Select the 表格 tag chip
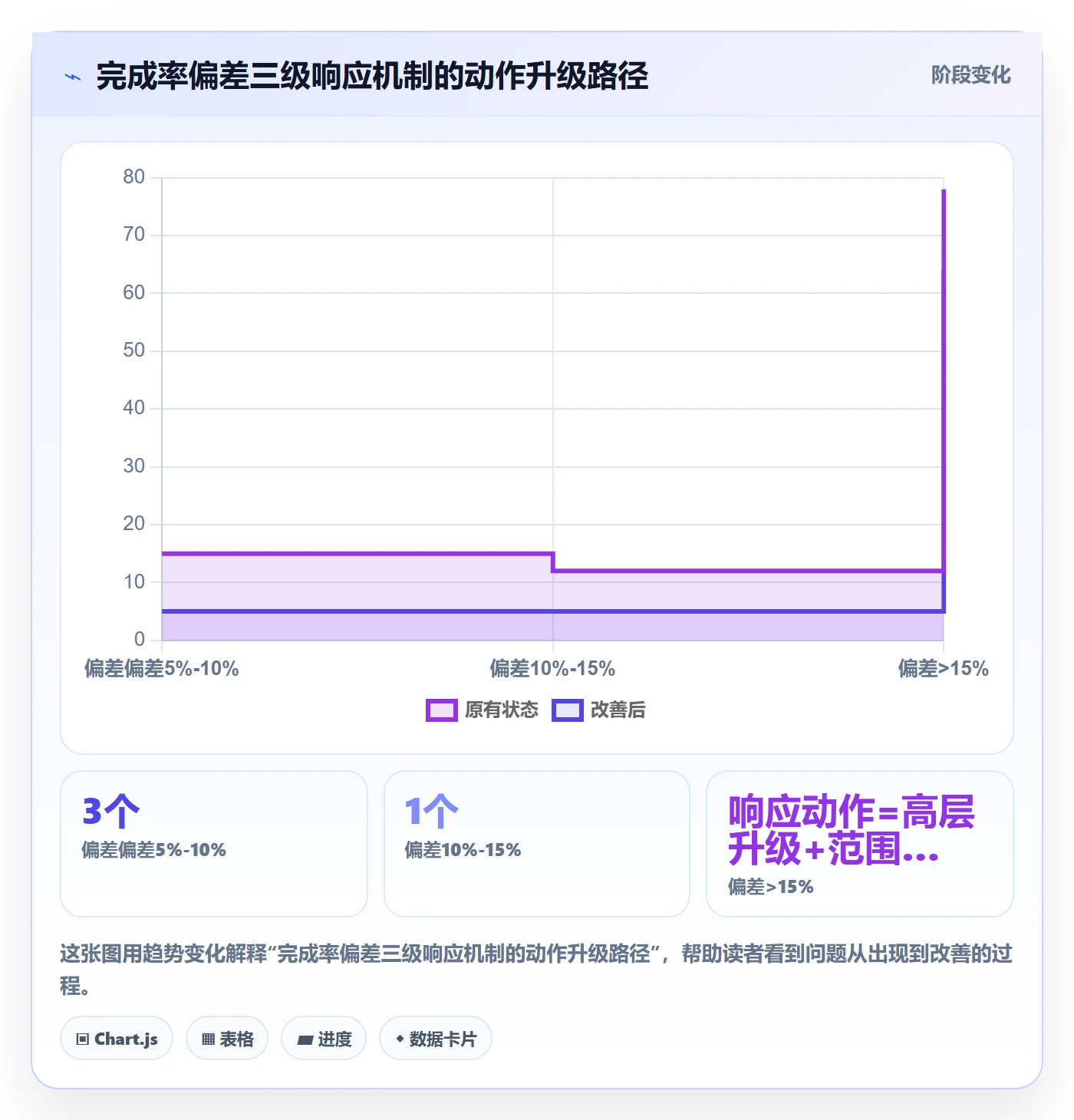The image size is (1074, 1120). pyautogui.click(x=227, y=1039)
